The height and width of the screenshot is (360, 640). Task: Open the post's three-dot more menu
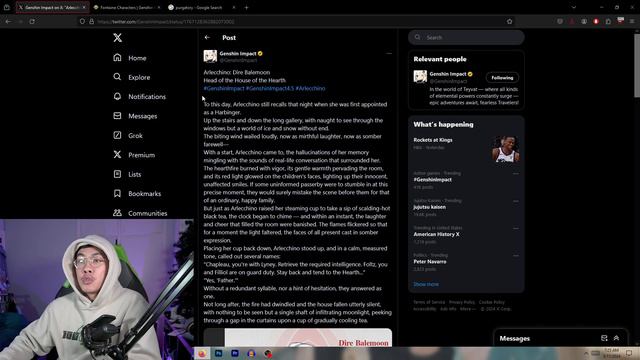coord(389,53)
